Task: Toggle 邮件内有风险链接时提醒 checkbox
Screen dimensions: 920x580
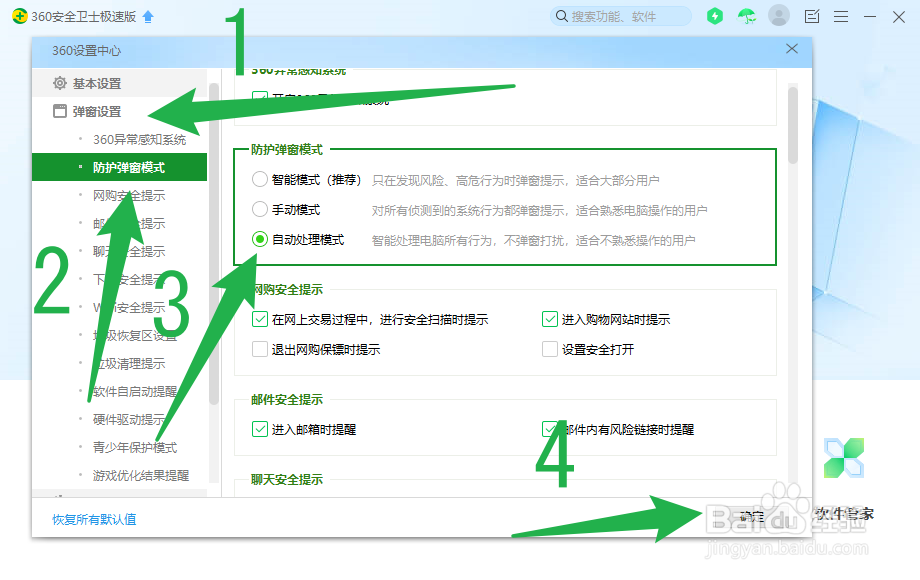Action: 549,429
